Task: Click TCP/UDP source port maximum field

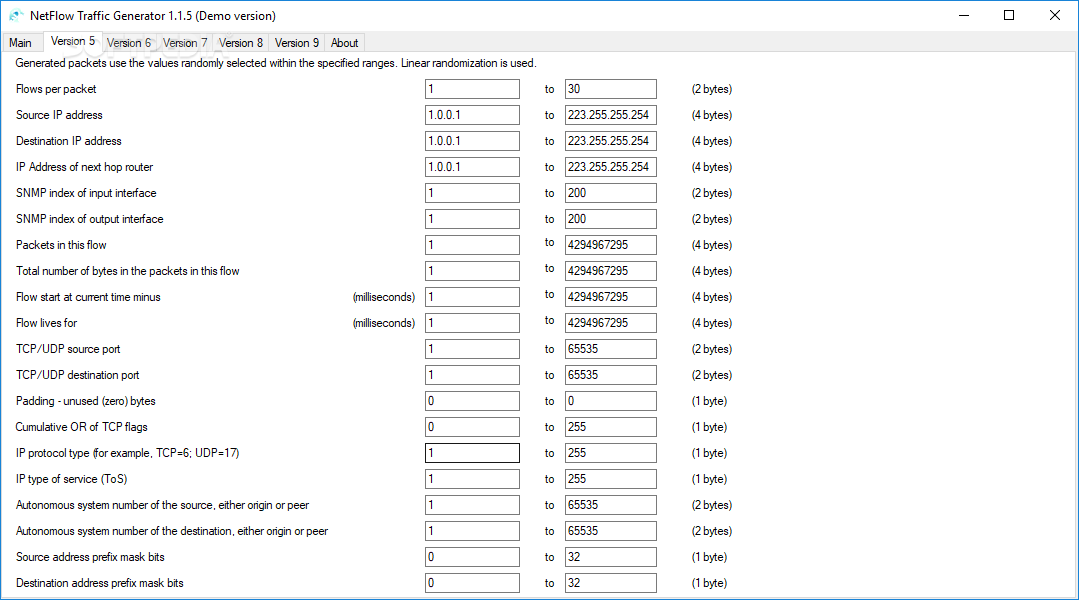Action: coord(610,349)
